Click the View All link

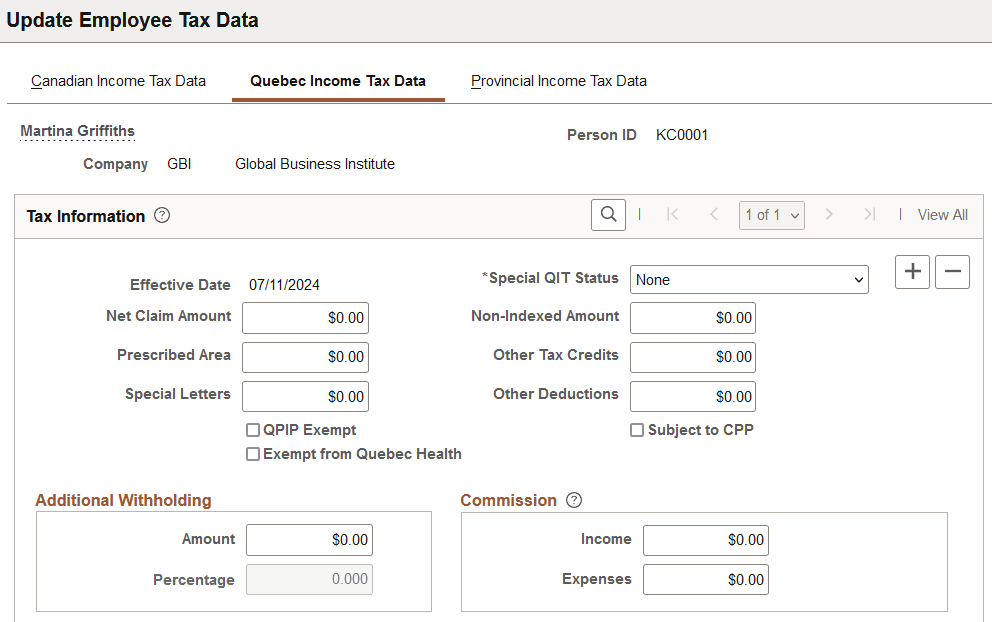(941, 214)
